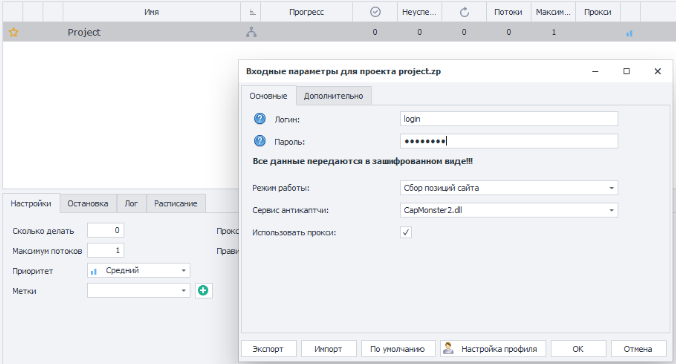676x364 pixels.
Task: Toggle the Использовать прокси checkbox
Action: [406, 232]
